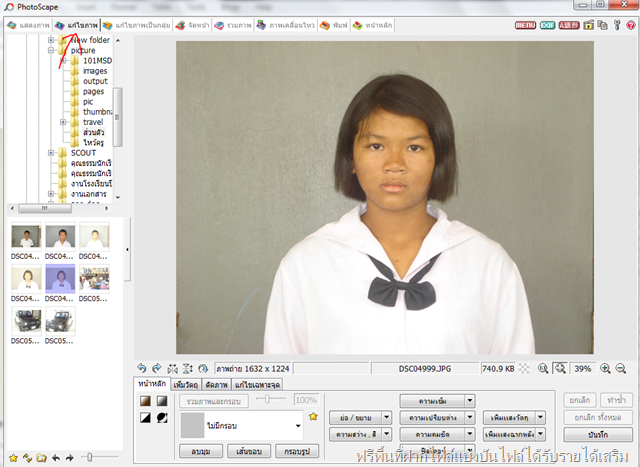
Task: Select the fit-to-window zoom icon
Action: point(560,369)
